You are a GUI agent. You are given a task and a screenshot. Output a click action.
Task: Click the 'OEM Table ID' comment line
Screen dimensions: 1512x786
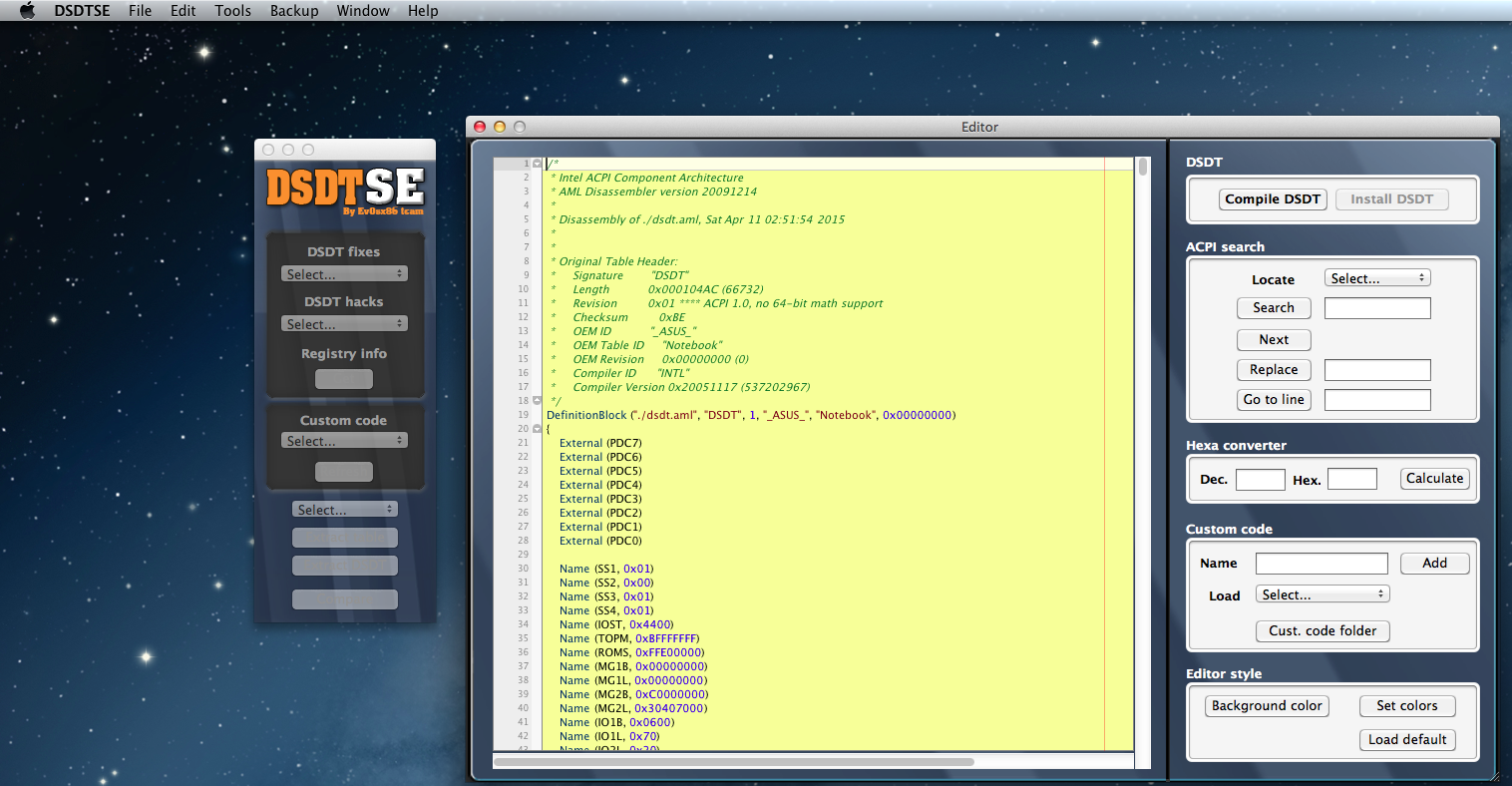pyautogui.click(x=637, y=345)
